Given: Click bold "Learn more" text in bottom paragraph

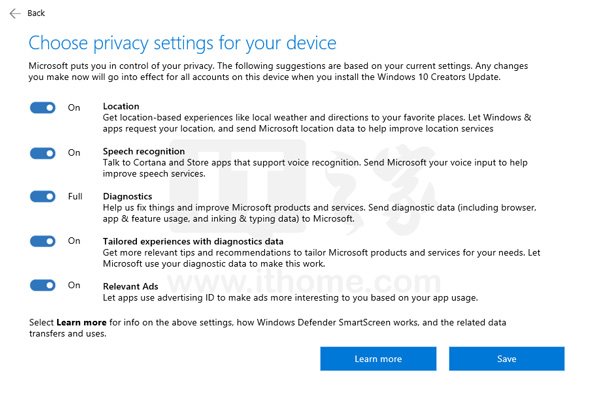Looking at the screenshot, I should pyautogui.click(x=81, y=322).
